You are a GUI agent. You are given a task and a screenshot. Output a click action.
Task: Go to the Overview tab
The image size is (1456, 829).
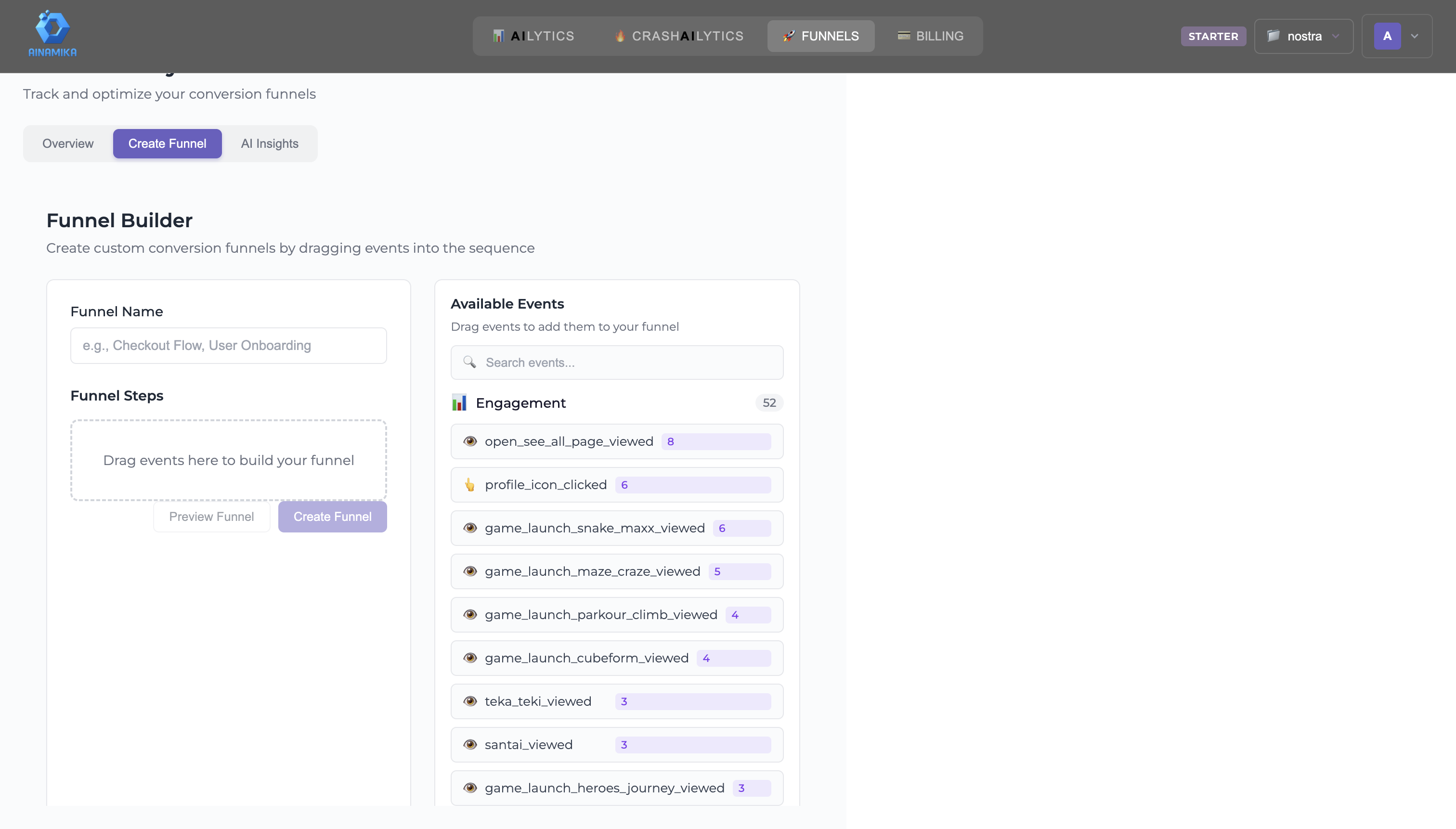[68, 143]
